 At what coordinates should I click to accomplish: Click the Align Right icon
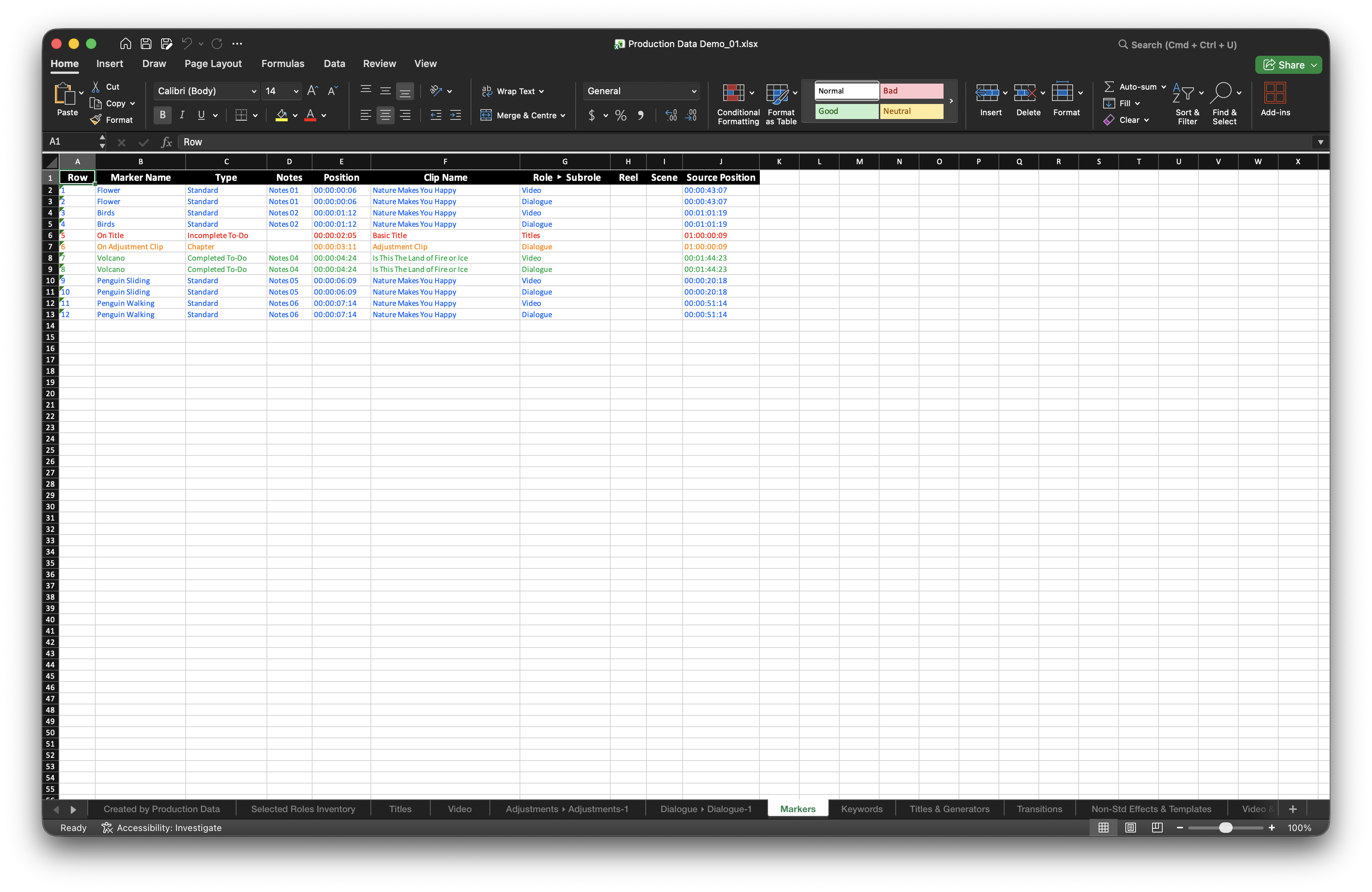pos(405,115)
